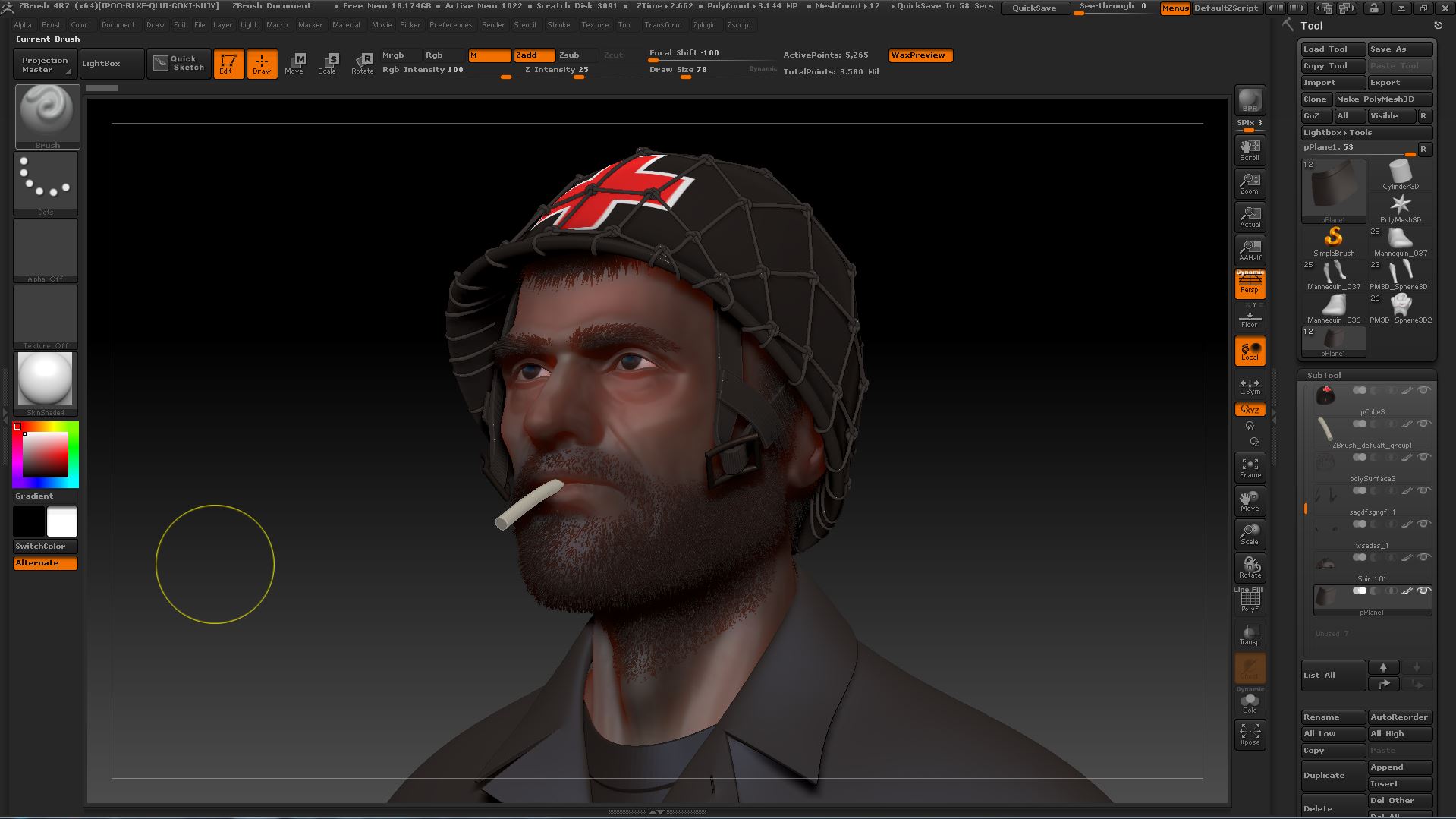Select the polySurface3 subtool row
The image size is (1456, 819).
pos(1372,468)
